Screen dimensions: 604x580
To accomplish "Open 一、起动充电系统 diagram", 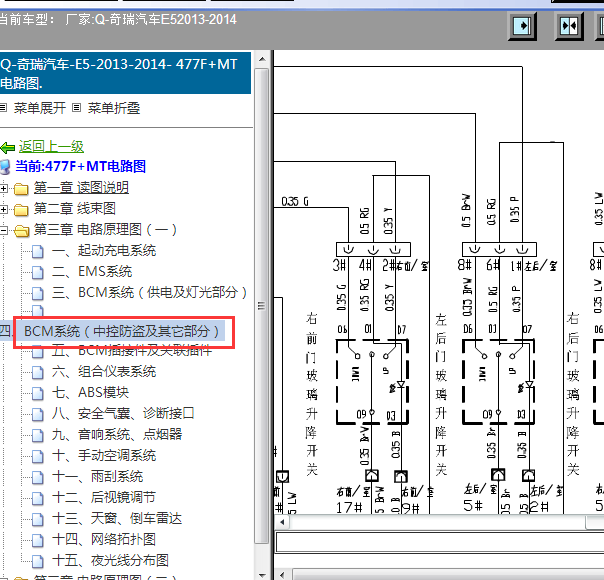I will click(104, 251).
